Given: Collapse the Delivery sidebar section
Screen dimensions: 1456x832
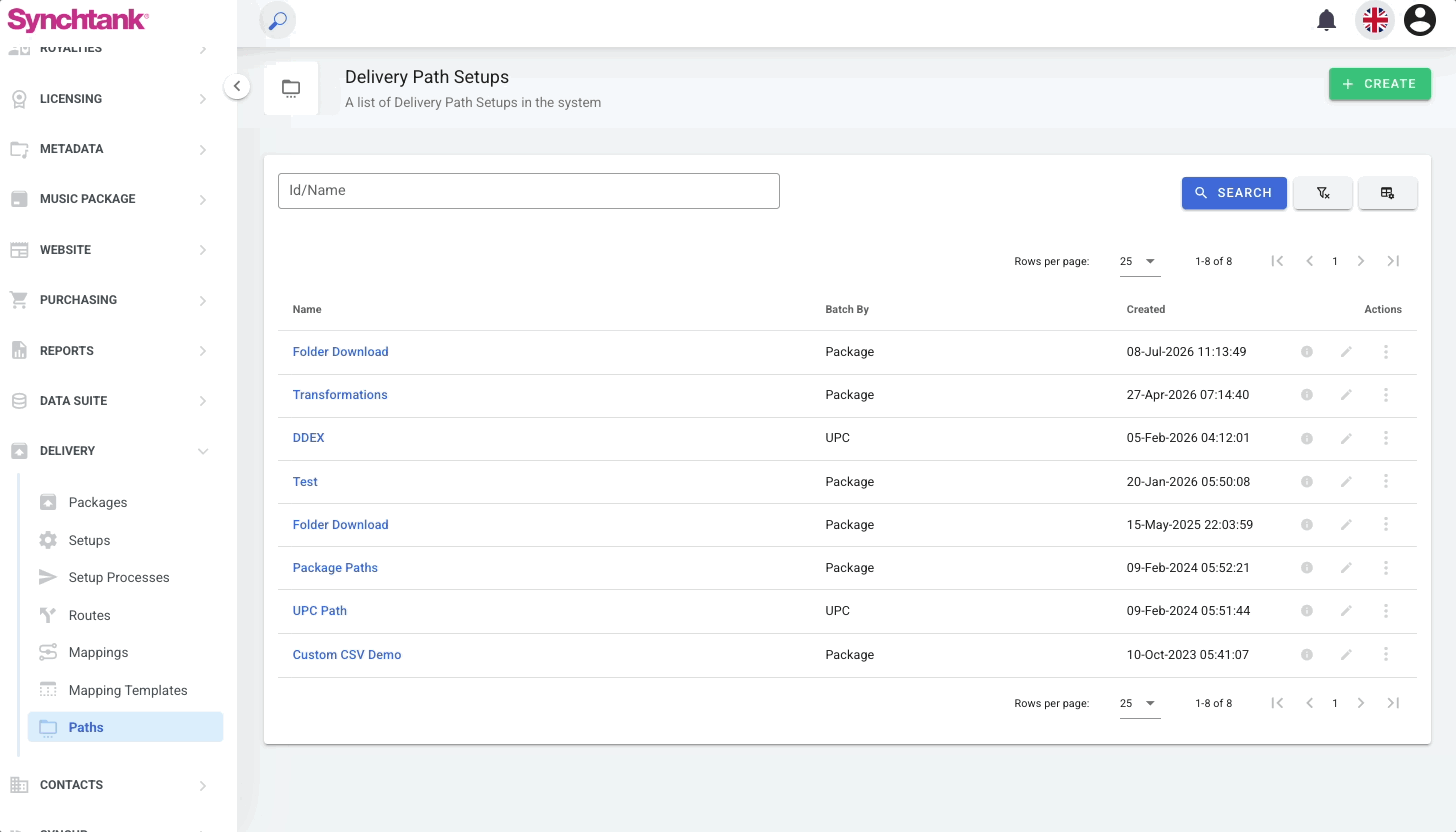Looking at the screenshot, I should (110, 451).
